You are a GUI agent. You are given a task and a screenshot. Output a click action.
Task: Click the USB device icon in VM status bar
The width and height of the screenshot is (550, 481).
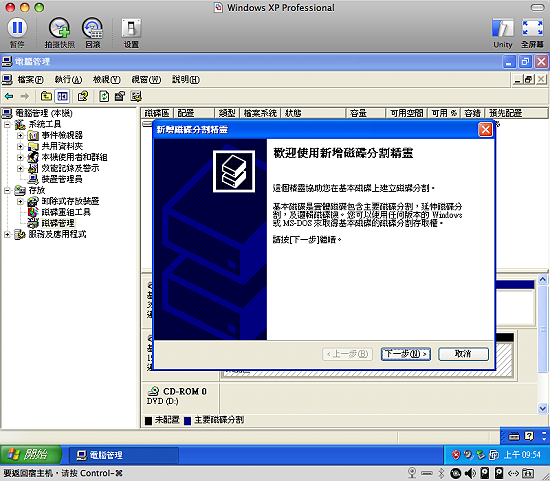tap(427, 474)
